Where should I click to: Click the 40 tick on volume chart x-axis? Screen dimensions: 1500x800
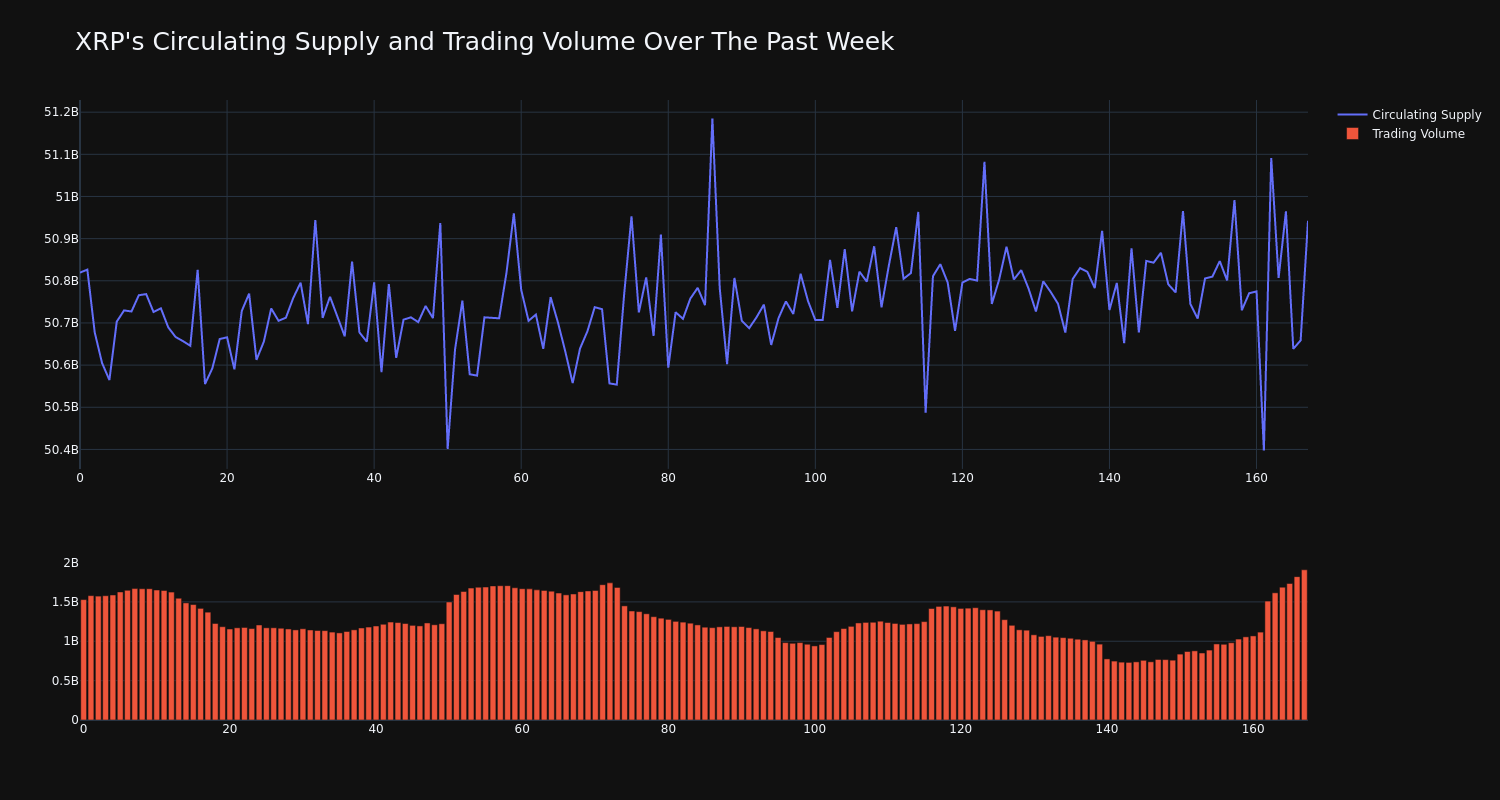(x=376, y=729)
